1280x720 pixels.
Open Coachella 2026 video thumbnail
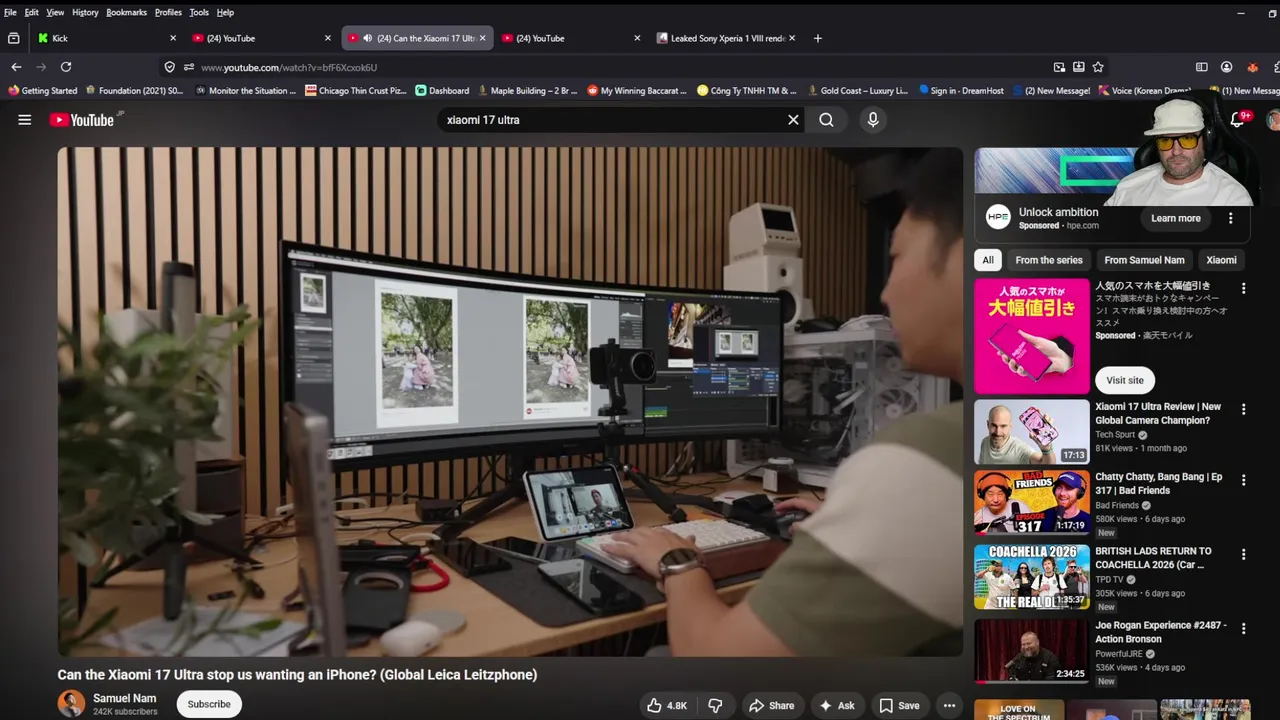(x=1032, y=577)
